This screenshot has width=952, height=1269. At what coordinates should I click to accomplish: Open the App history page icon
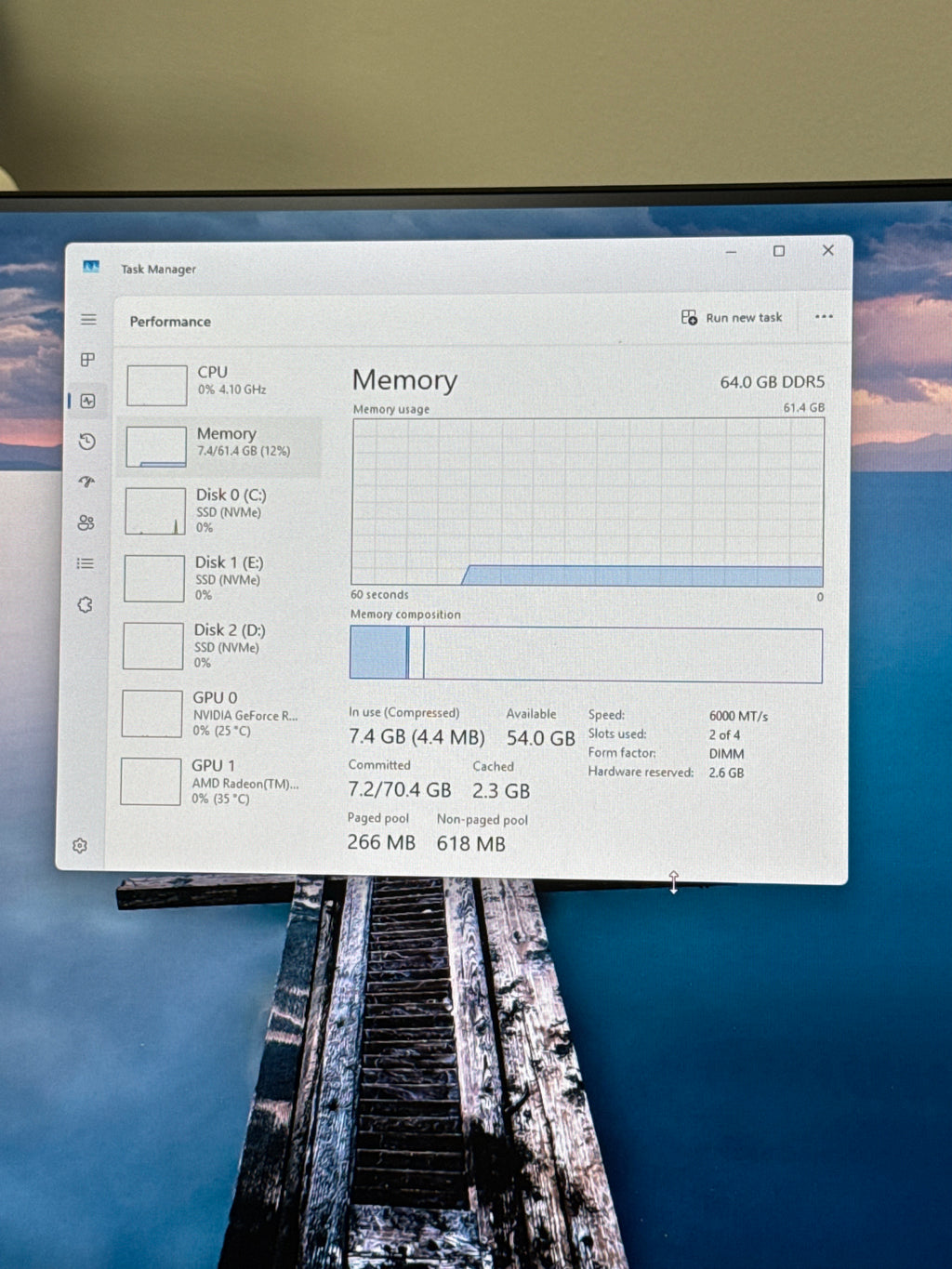point(87,442)
